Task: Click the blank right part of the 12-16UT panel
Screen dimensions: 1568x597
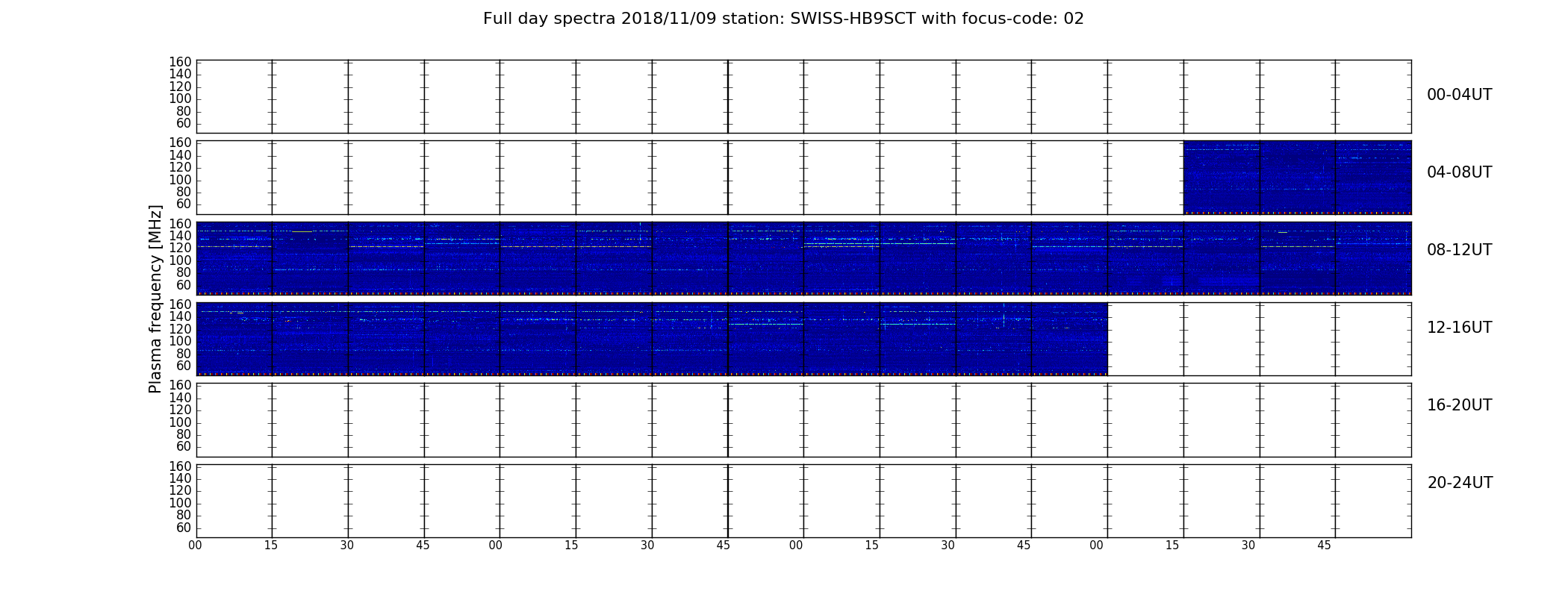Action: click(1259, 339)
